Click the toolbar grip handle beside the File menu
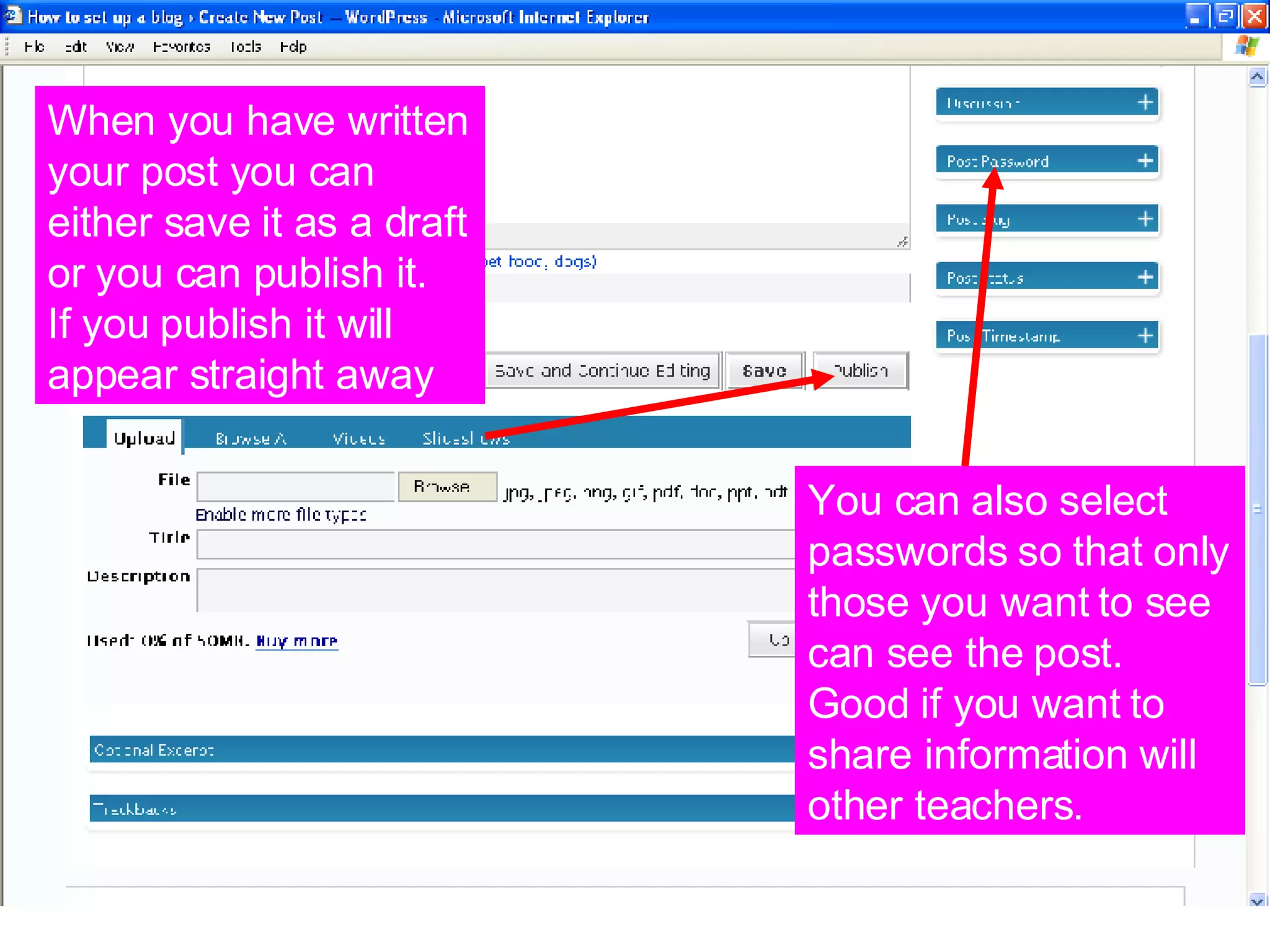This screenshot has width=1270, height=952. pos(7,47)
